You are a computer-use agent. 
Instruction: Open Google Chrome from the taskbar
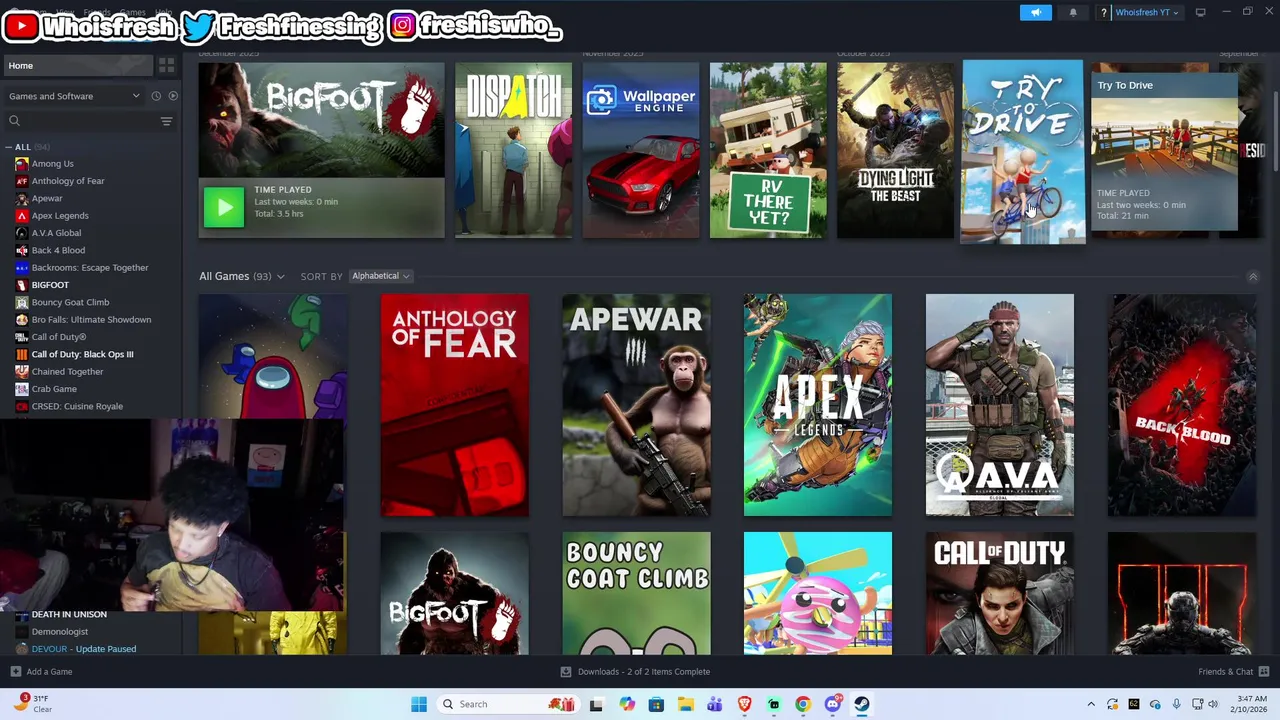point(803,704)
